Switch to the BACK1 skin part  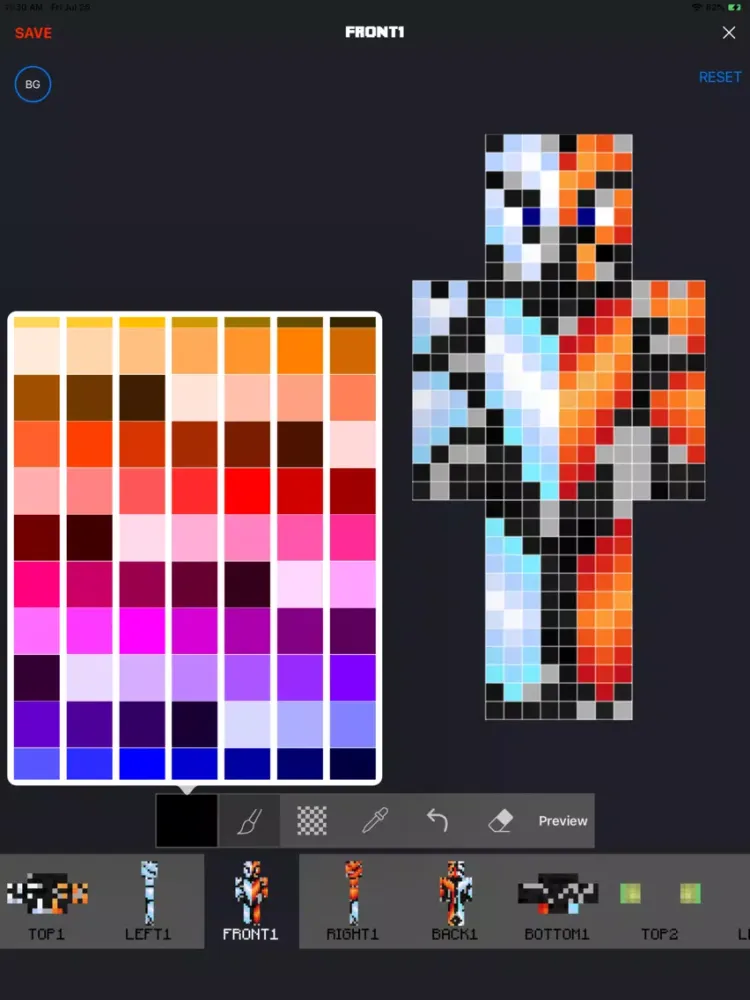(455, 901)
